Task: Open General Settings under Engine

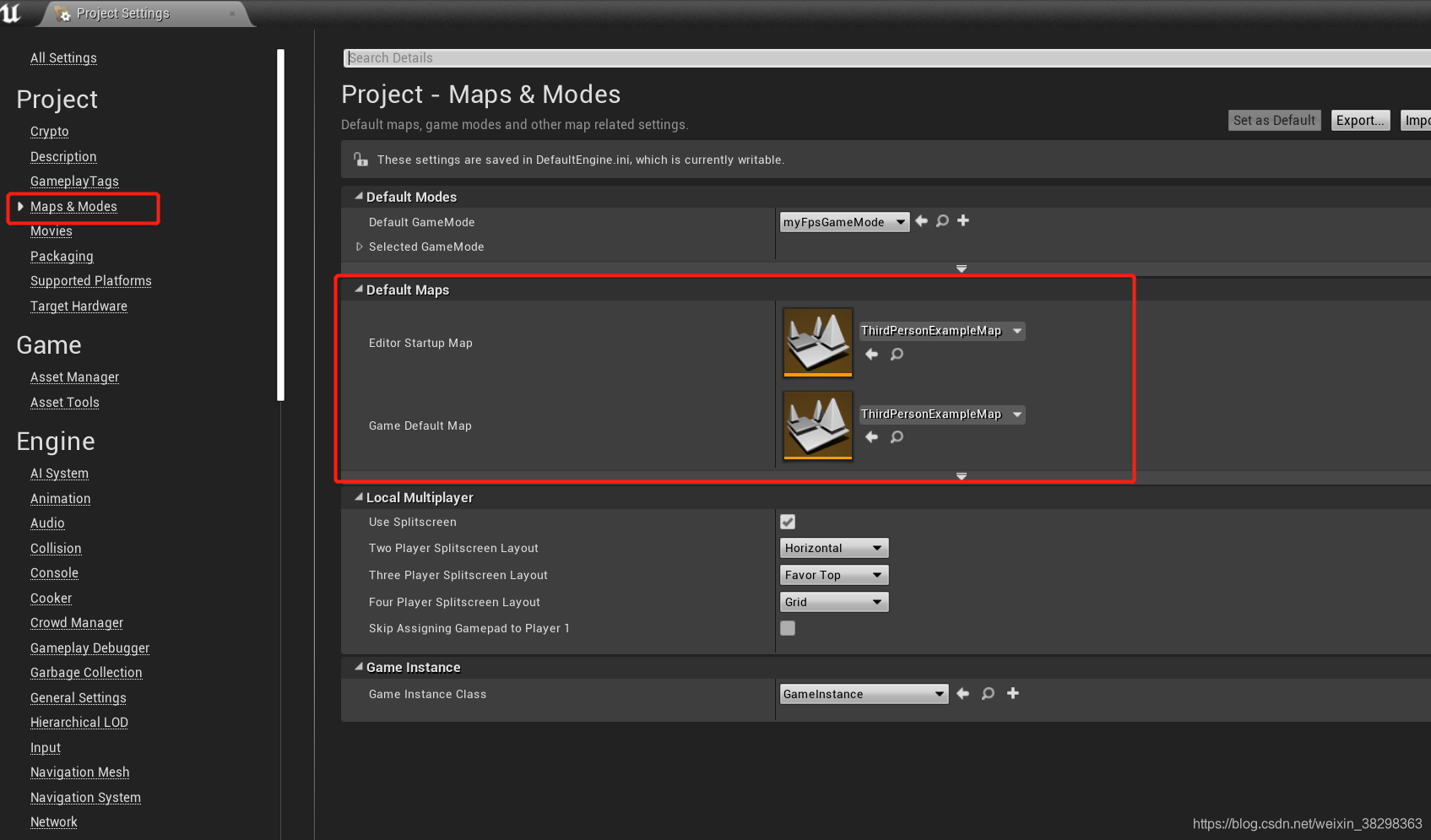Action: [79, 698]
